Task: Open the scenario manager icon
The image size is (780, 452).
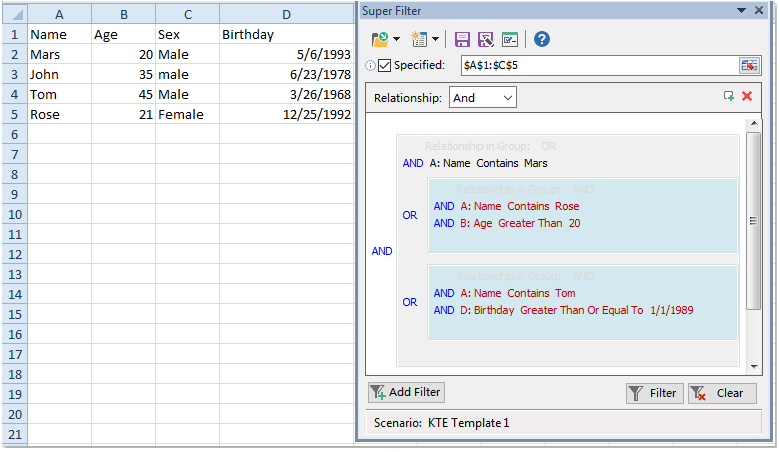Action: (x=510, y=39)
